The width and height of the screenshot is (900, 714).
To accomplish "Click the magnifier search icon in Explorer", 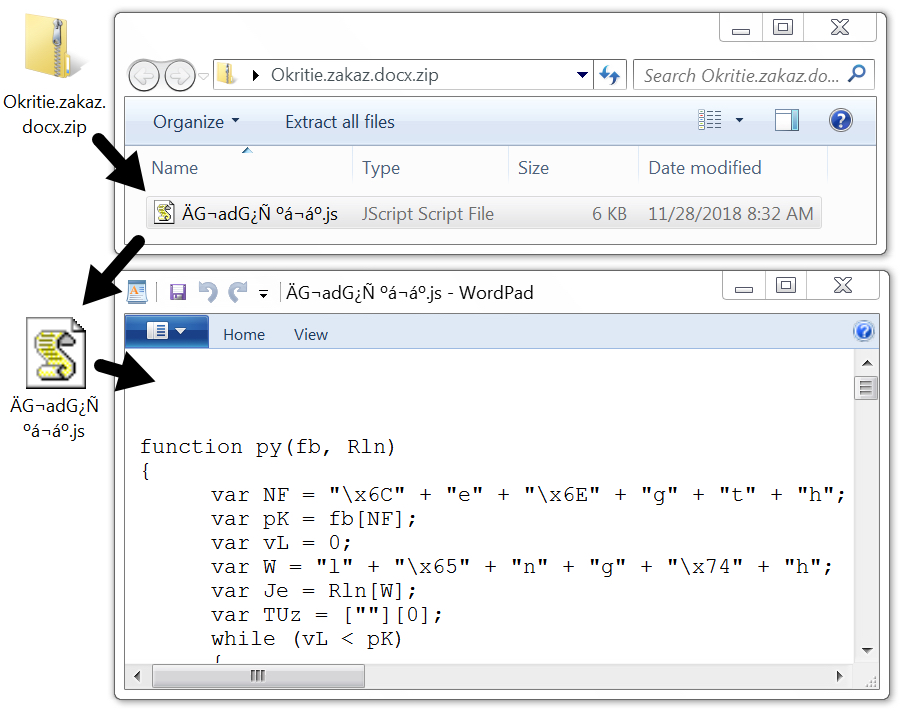I will click(x=857, y=74).
